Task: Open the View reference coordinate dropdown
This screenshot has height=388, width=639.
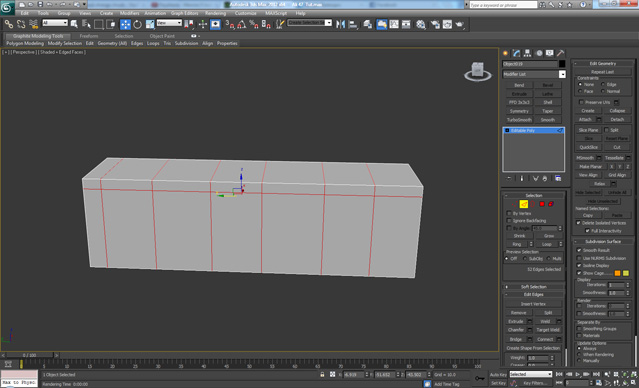Action: coord(169,23)
